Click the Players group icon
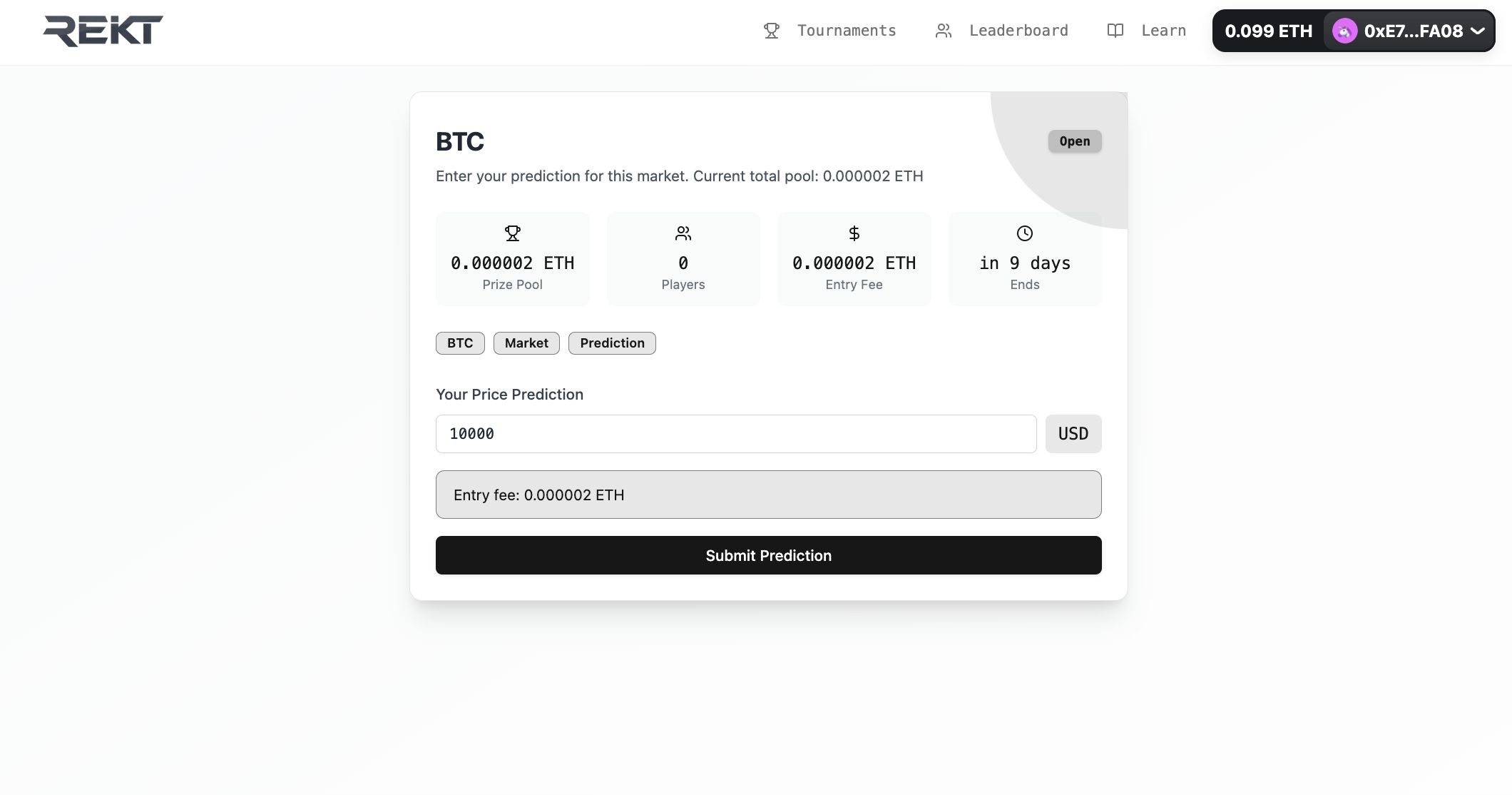The width and height of the screenshot is (1512, 795). click(683, 233)
